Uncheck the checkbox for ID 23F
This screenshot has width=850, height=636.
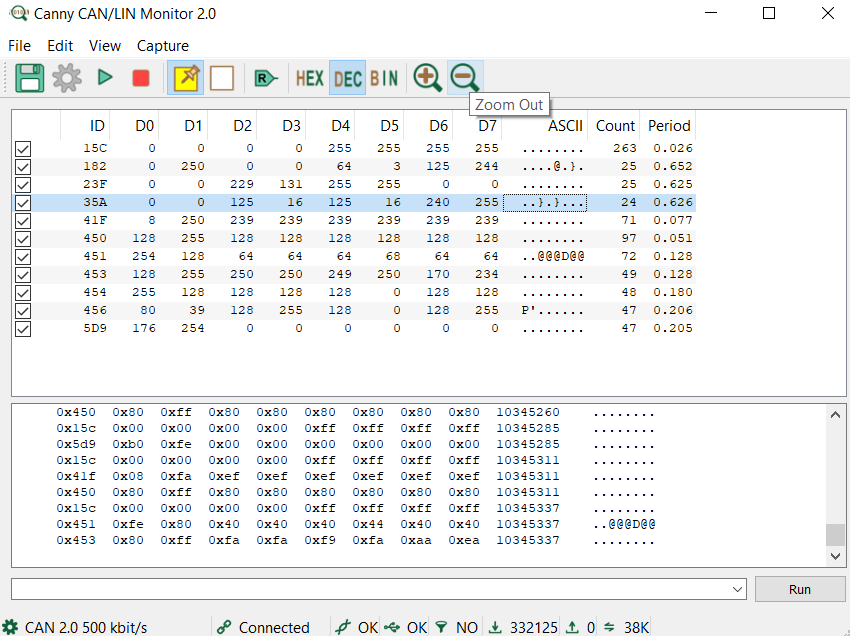[x=23, y=184]
